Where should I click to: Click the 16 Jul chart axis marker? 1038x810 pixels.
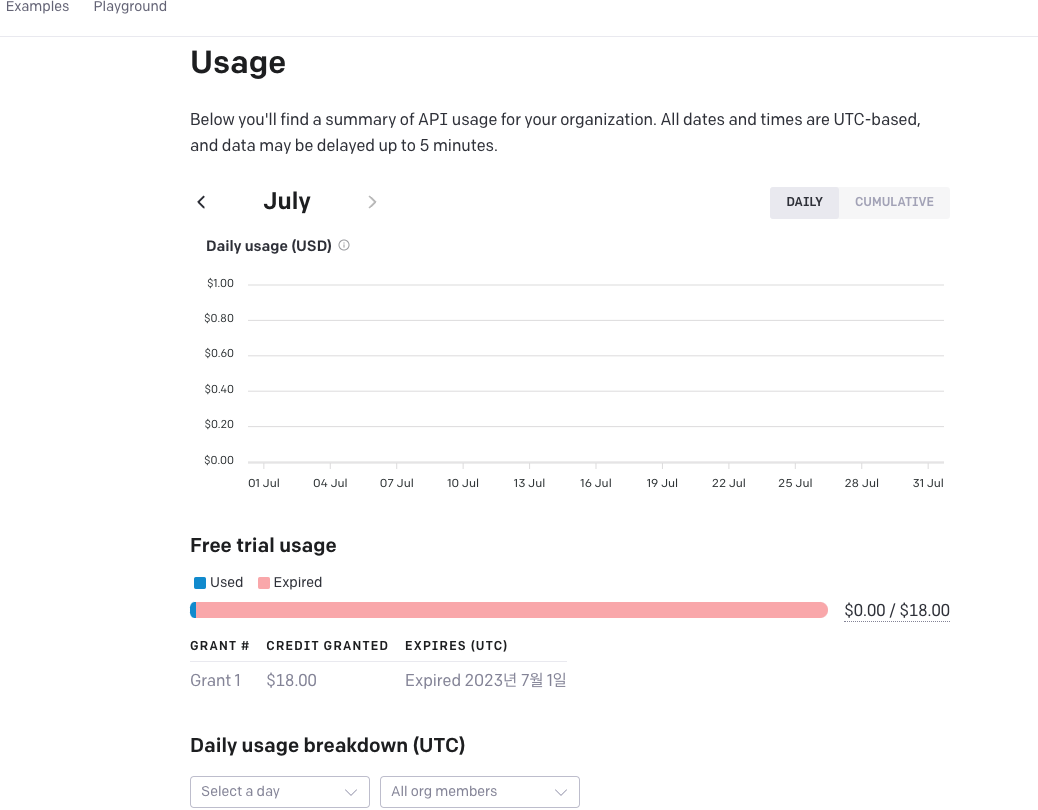(596, 483)
